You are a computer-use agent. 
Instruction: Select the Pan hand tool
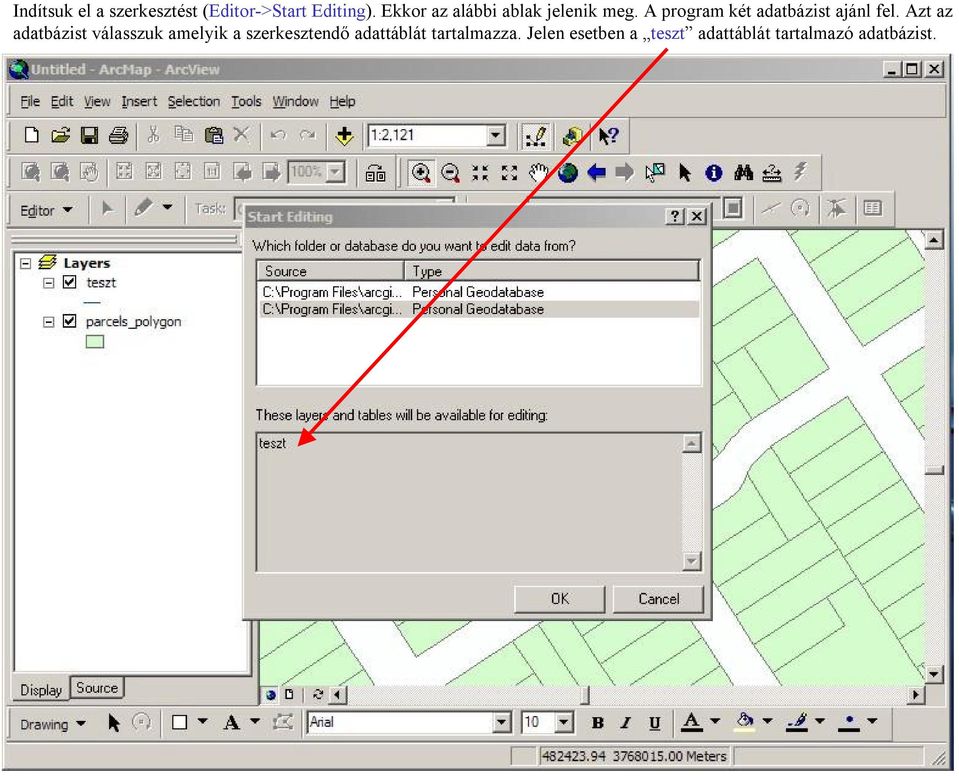click(538, 173)
